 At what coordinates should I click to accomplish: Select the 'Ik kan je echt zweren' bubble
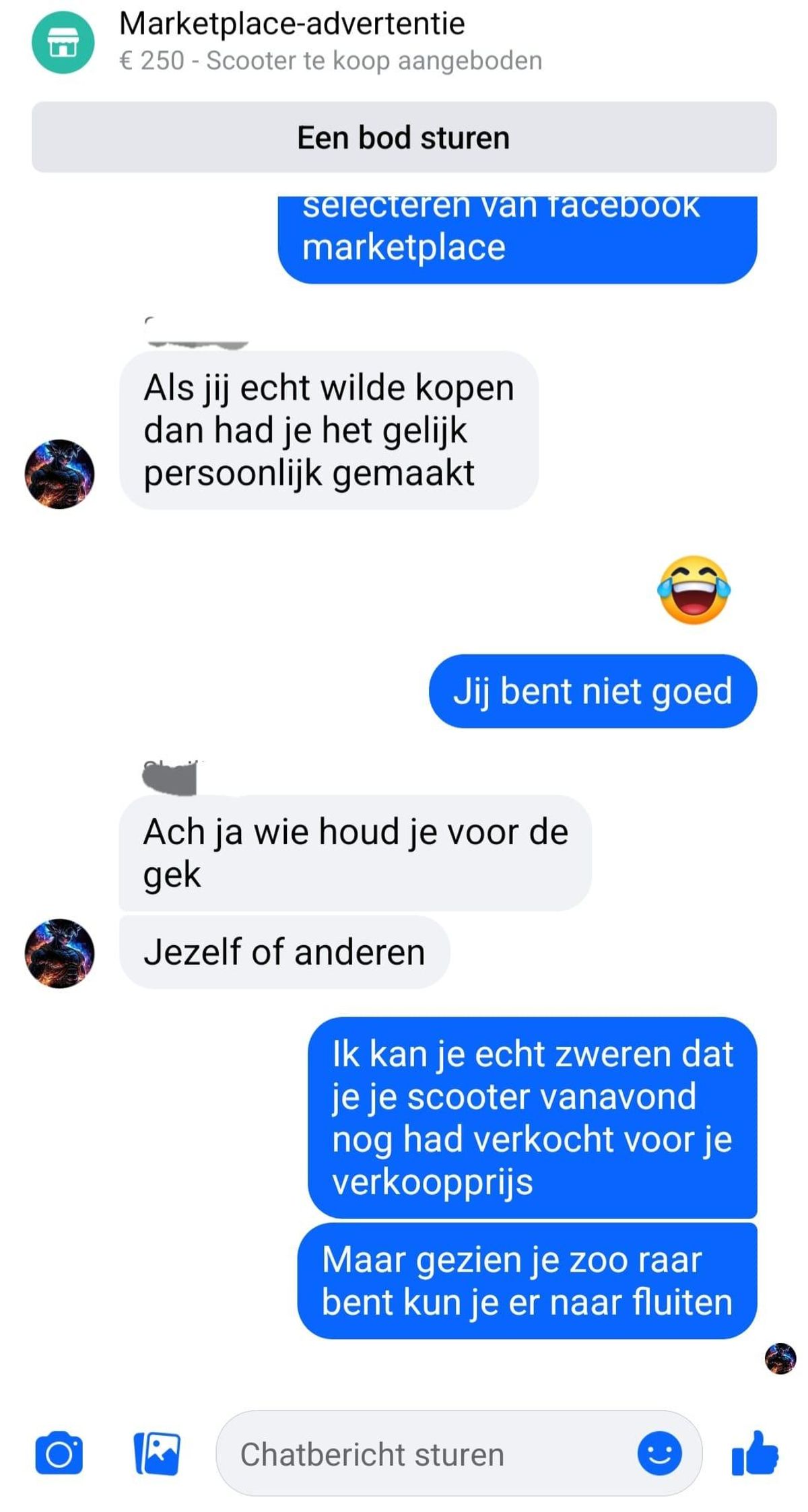point(533,1118)
